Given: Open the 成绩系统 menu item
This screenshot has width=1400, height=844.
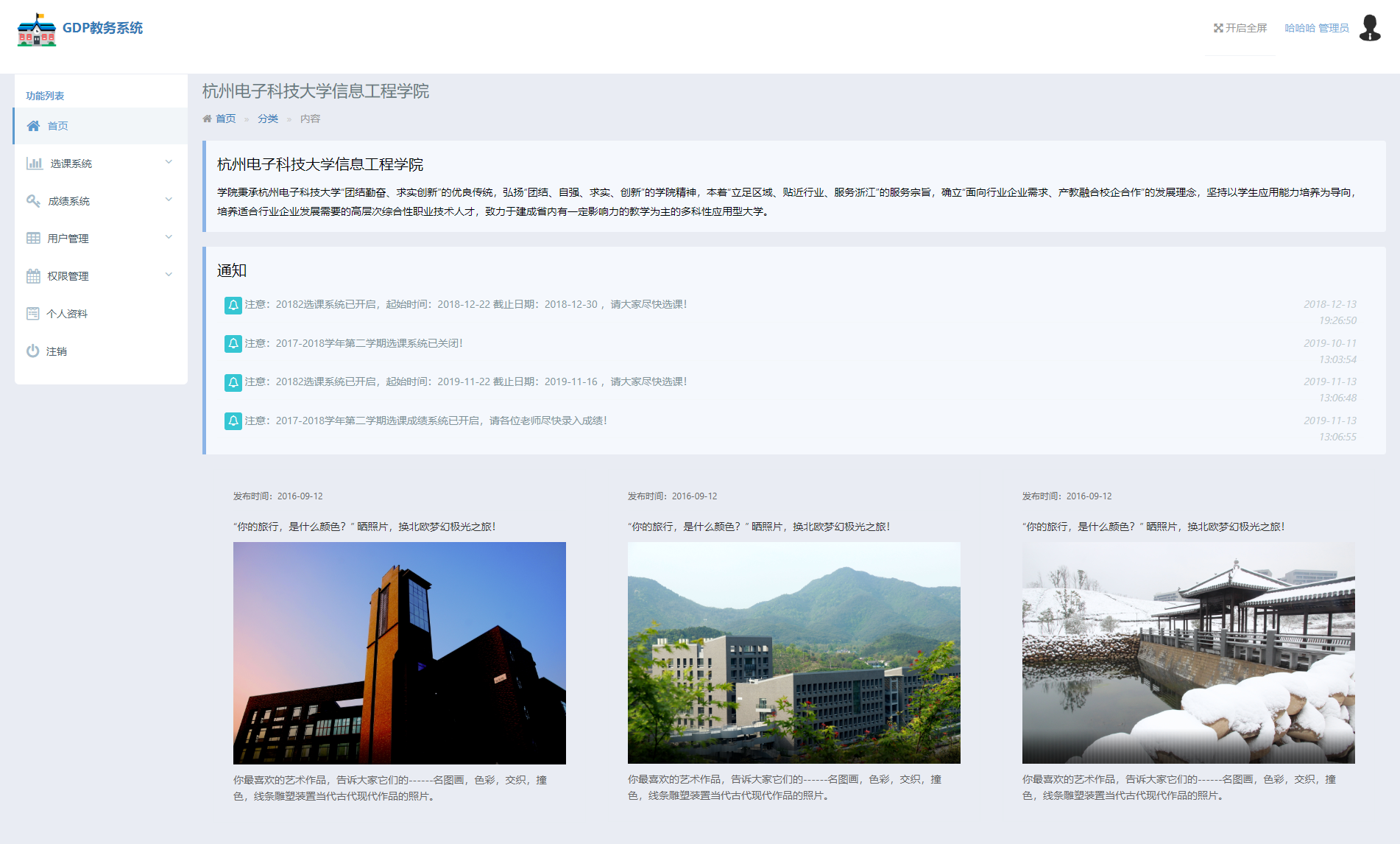Looking at the screenshot, I should click(x=101, y=201).
